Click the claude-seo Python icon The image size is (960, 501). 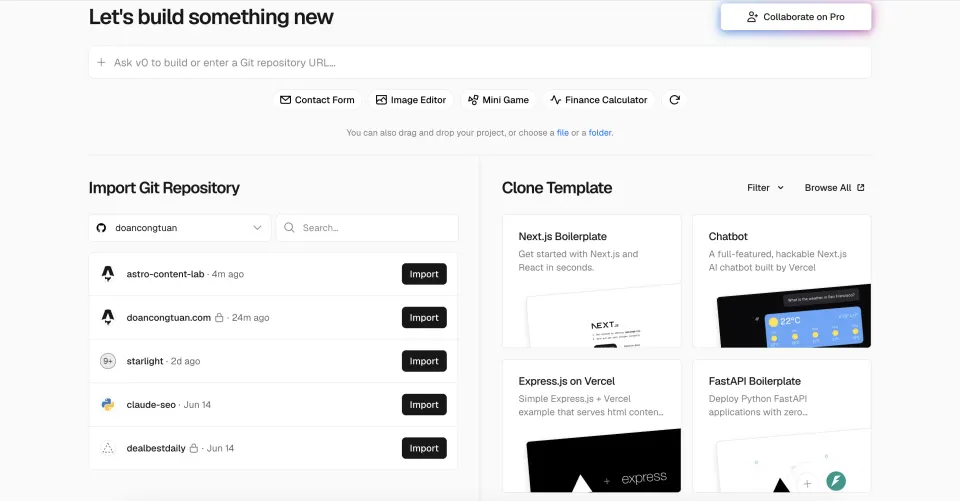[108, 404]
